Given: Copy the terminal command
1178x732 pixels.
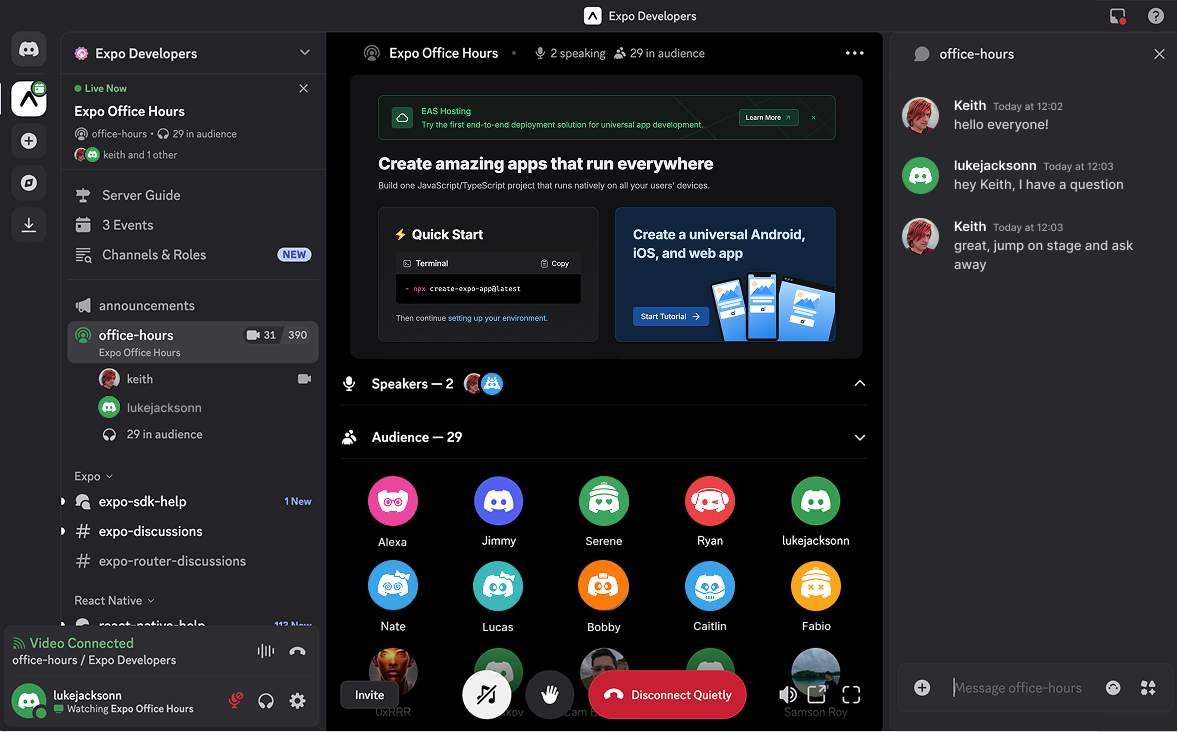Looking at the screenshot, I should click(x=555, y=264).
